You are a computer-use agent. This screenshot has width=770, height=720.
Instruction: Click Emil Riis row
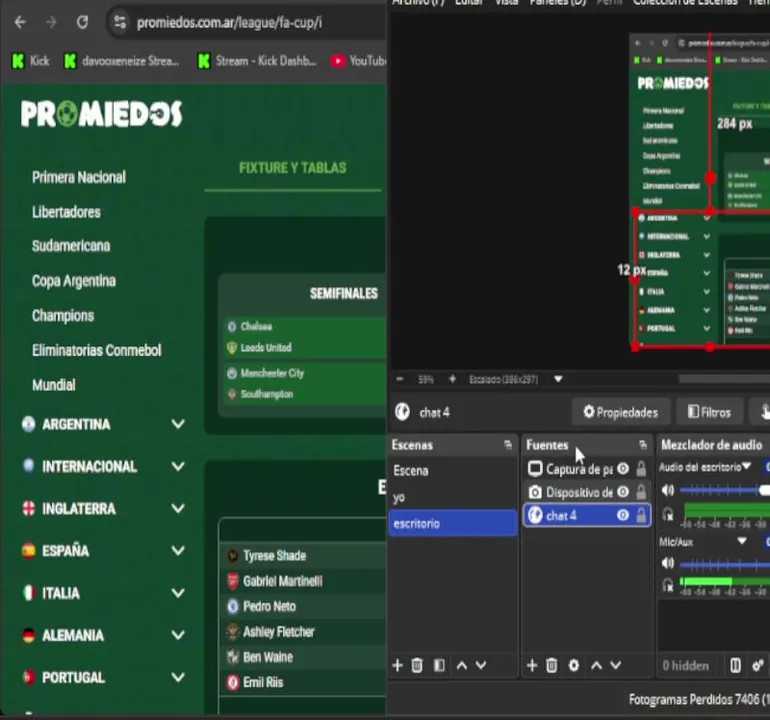pyautogui.click(x=304, y=682)
